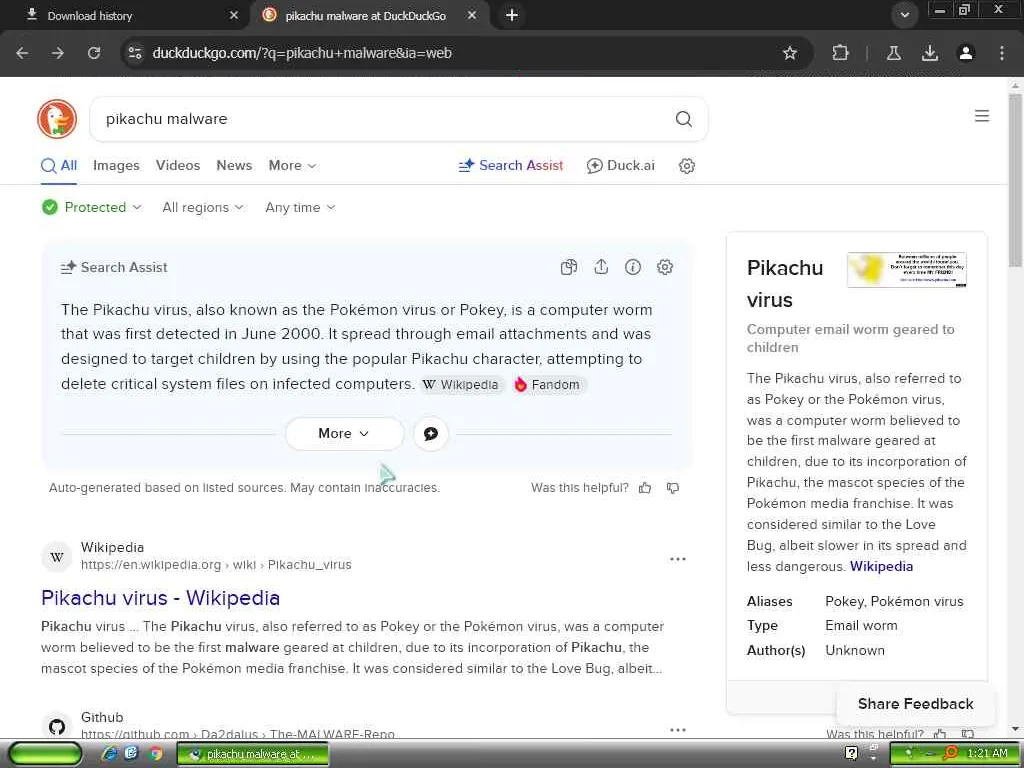Screen dimensions: 1024x768
Task: Give thumbs down to Search Assist answer
Action: pyautogui.click(x=673, y=488)
